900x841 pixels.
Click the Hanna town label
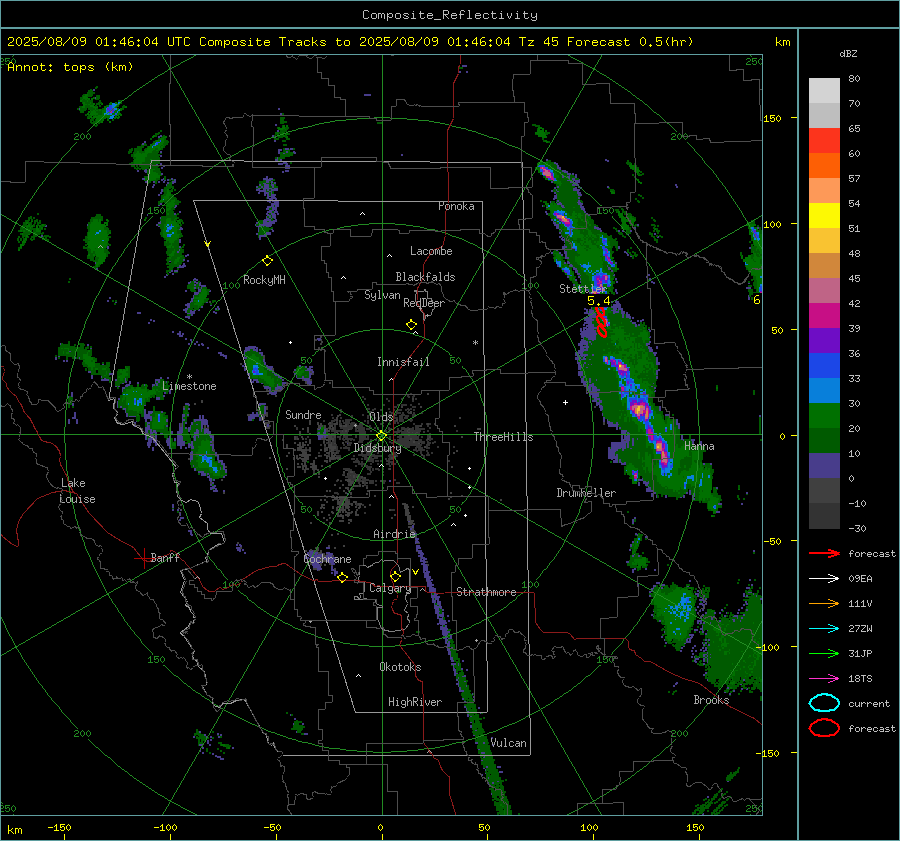pos(699,446)
